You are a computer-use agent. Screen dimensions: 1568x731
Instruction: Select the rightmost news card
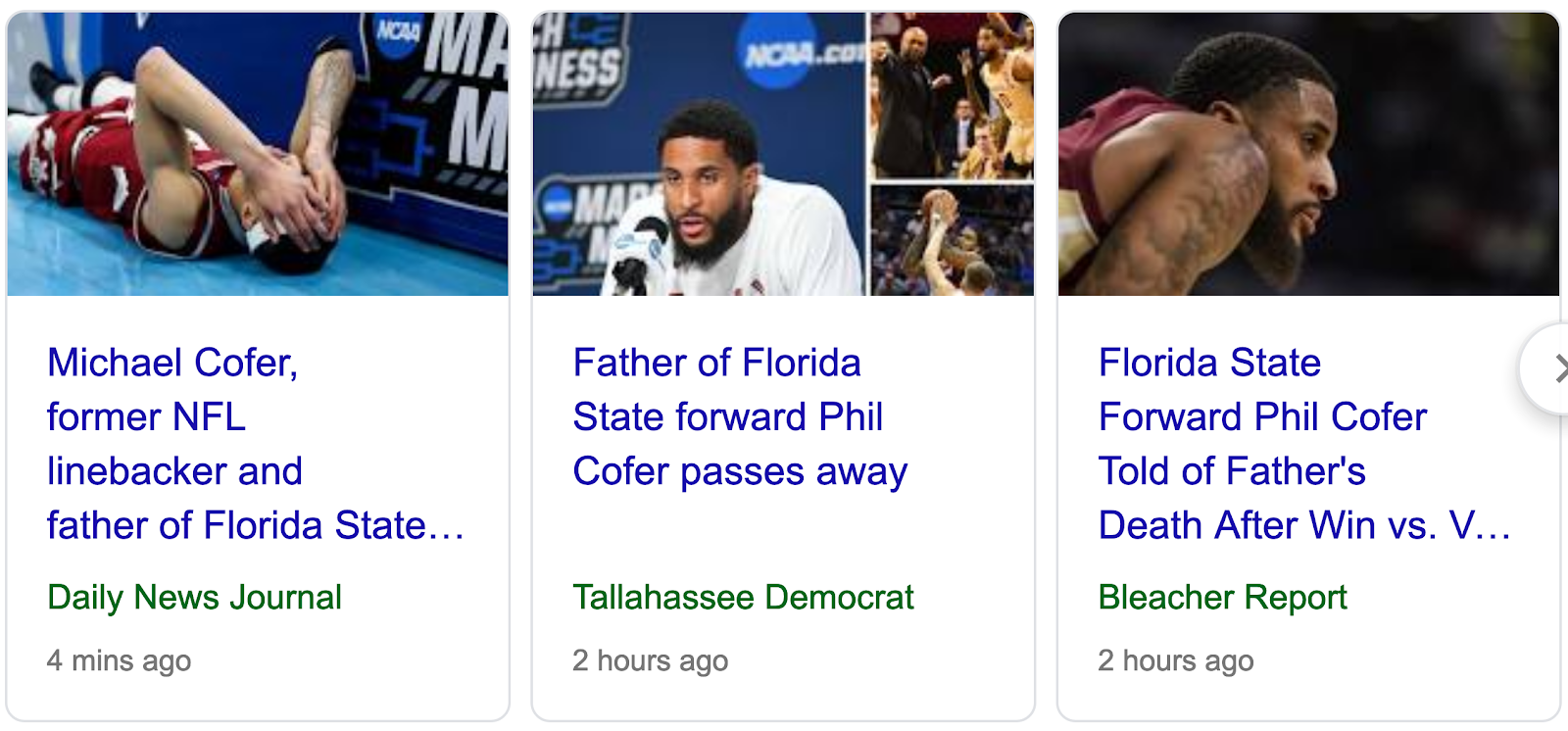[x=1307, y=363]
